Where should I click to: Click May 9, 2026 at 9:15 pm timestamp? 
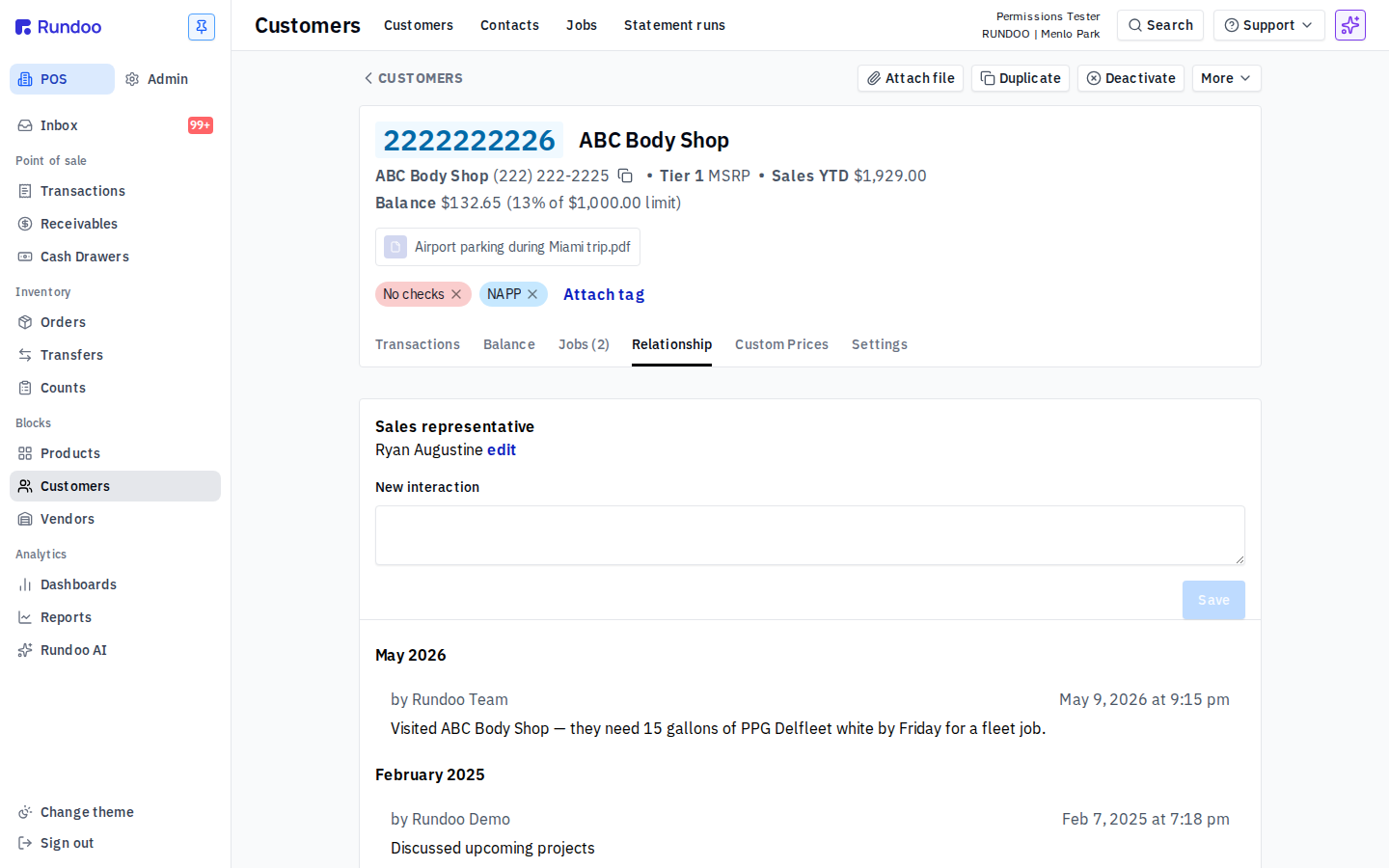[x=1144, y=699]
